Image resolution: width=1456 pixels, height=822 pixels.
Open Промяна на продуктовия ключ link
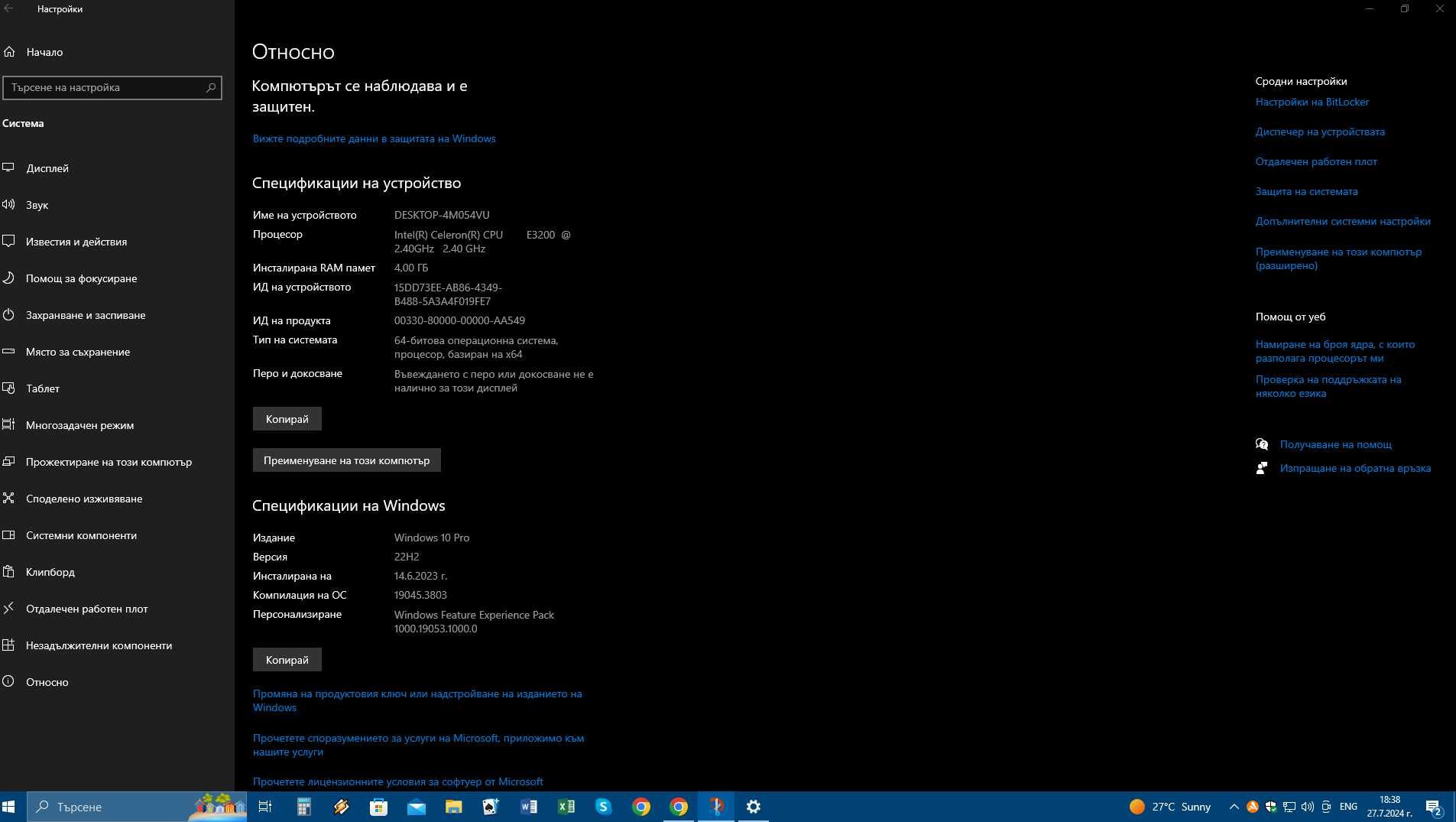point(417,700)
